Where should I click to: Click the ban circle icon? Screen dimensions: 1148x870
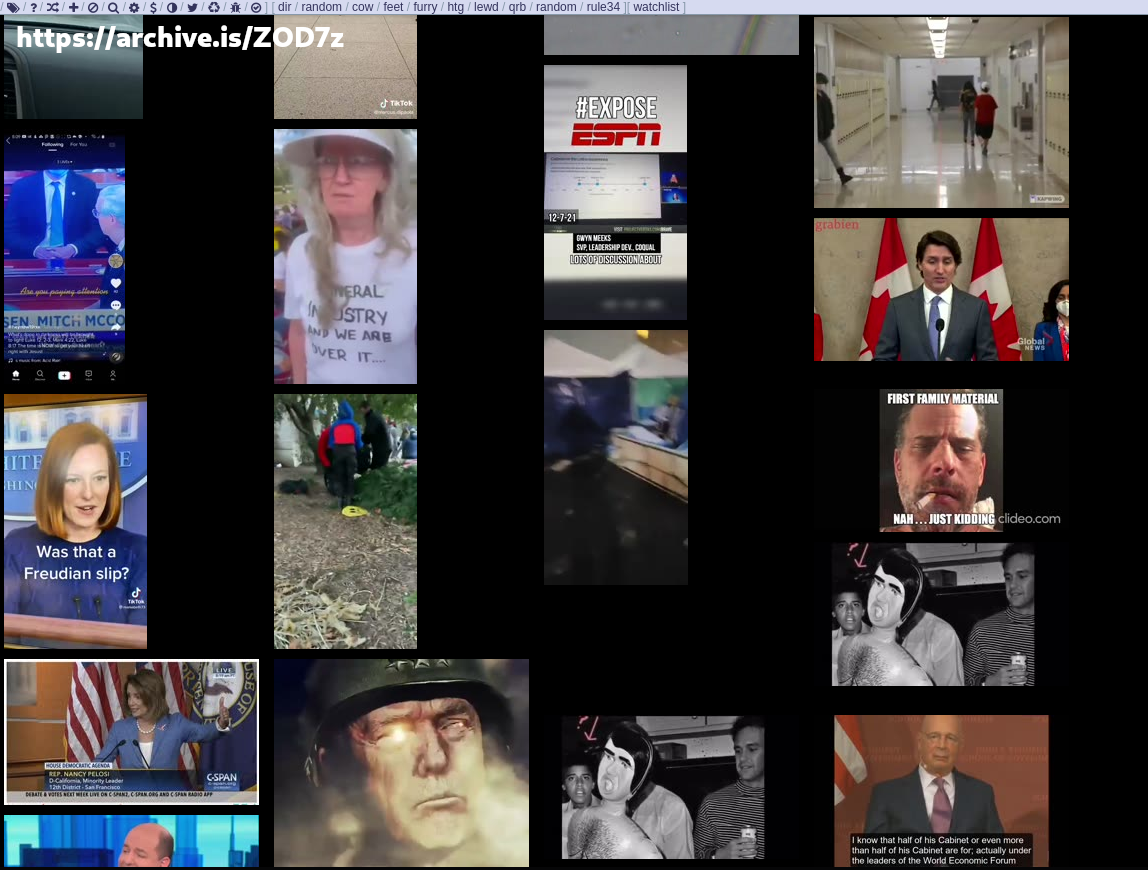click(93, 7)
